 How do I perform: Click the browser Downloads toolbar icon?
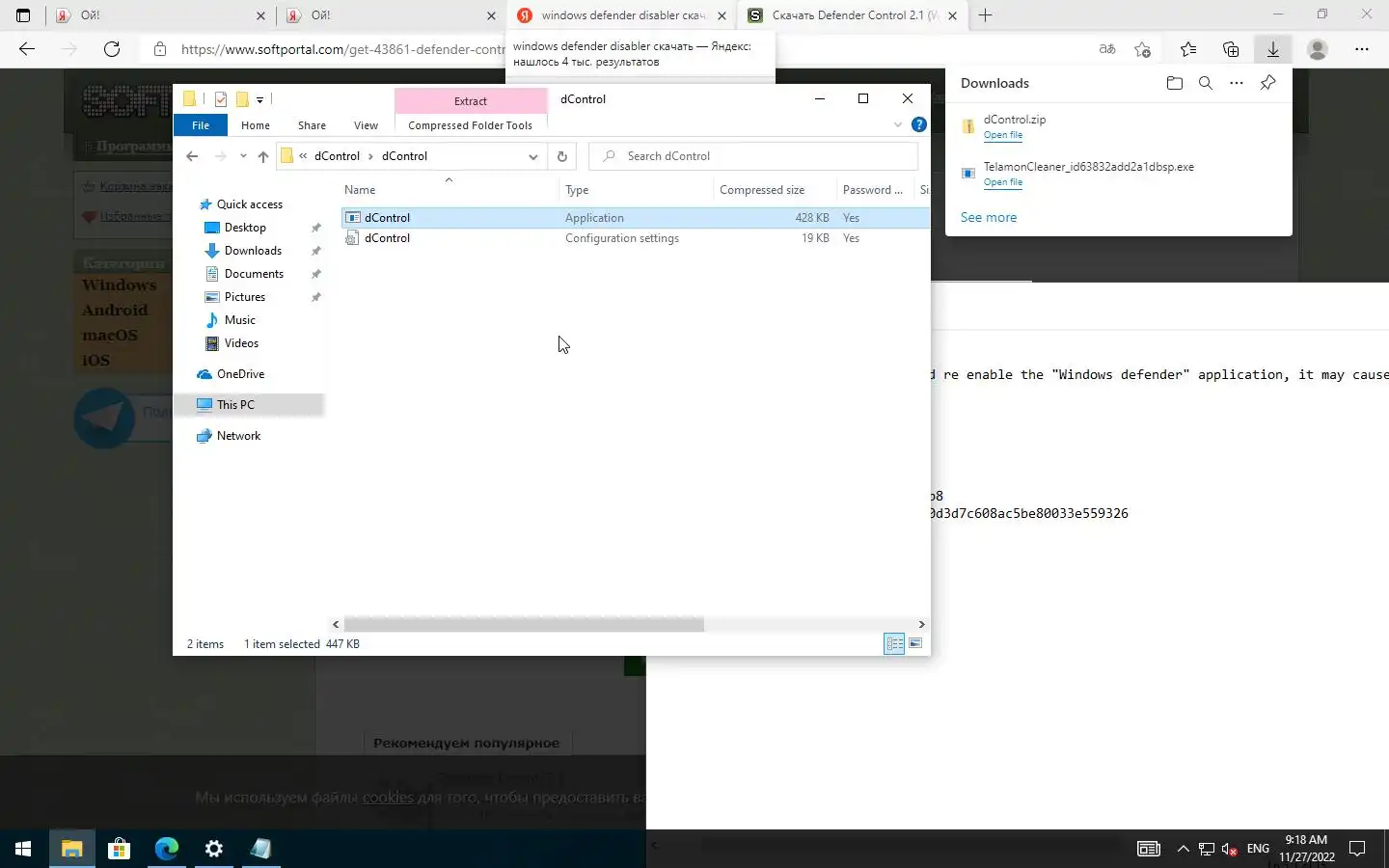point(1272,49)
